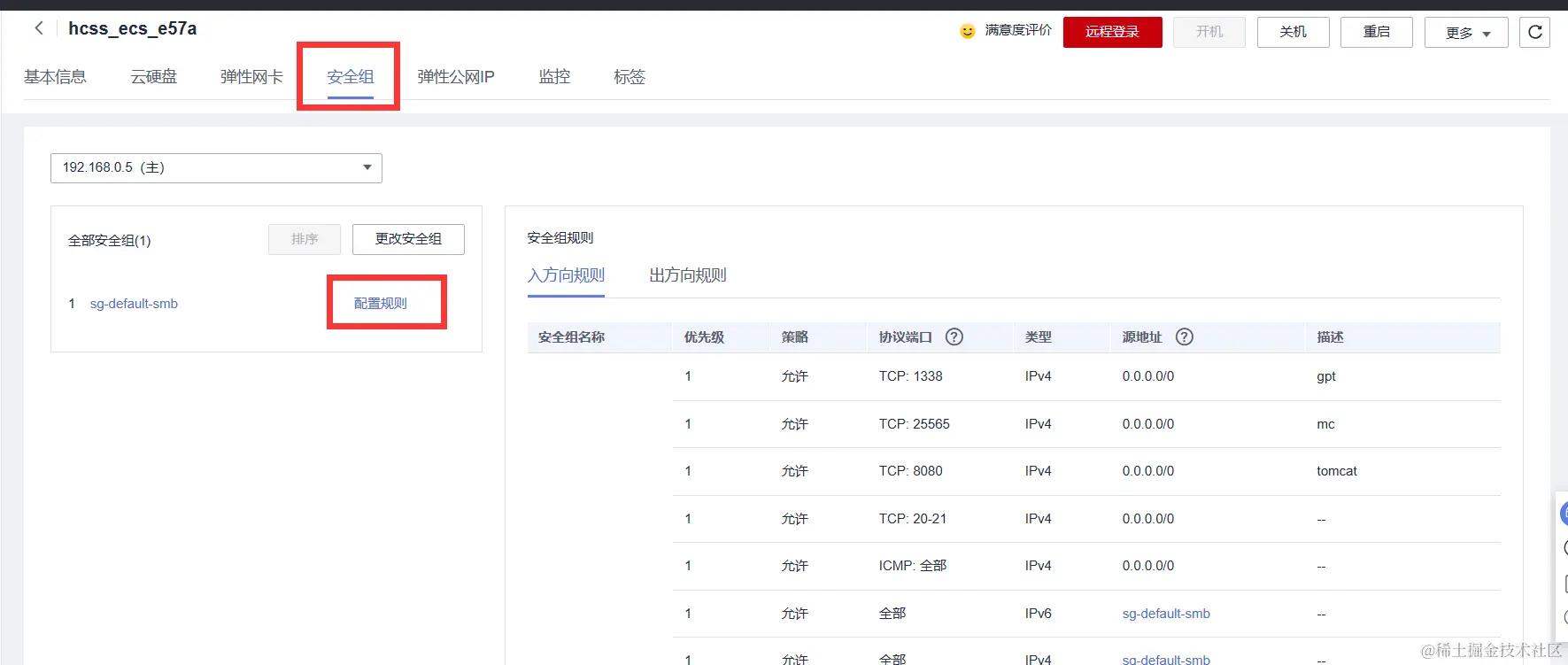Open the 标签 tab
This screenshot has height=665, width=1568.
pyautogui.click(x=630, y=77)
